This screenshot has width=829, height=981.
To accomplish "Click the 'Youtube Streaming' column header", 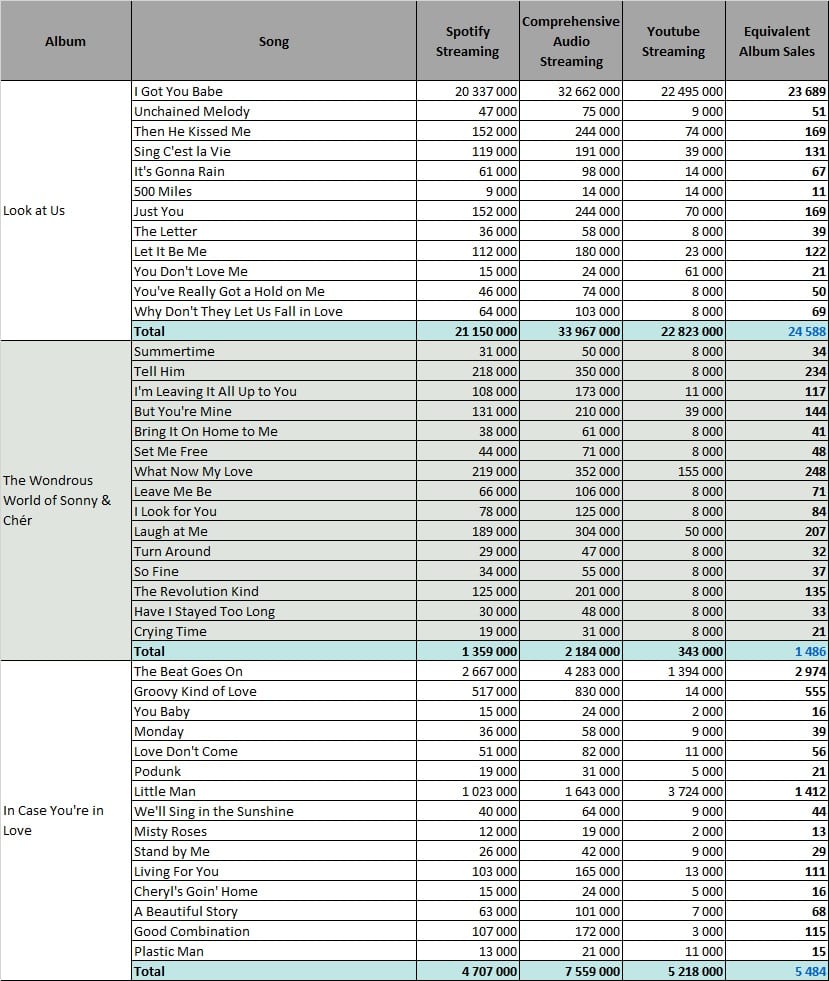I will [x=673, y=41].
